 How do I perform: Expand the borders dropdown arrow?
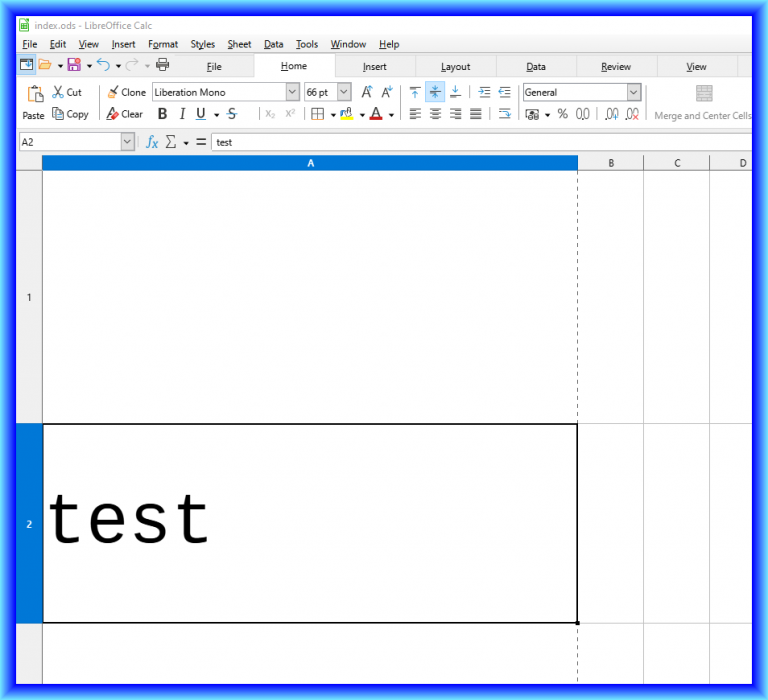(333, 115)
